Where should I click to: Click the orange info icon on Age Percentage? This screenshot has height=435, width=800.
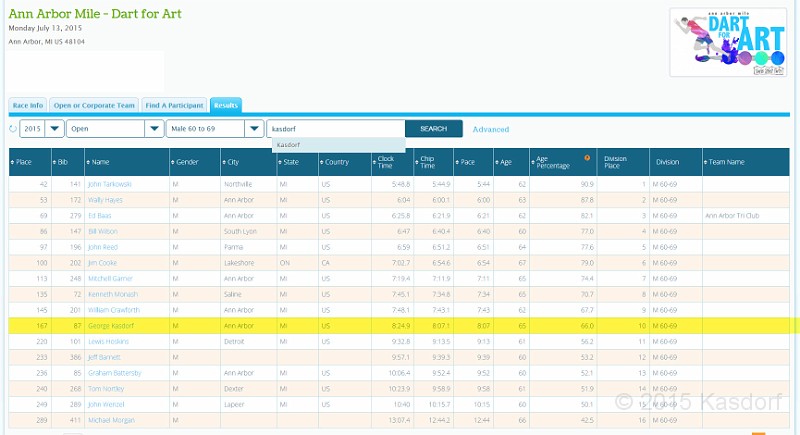click(587, 157)
